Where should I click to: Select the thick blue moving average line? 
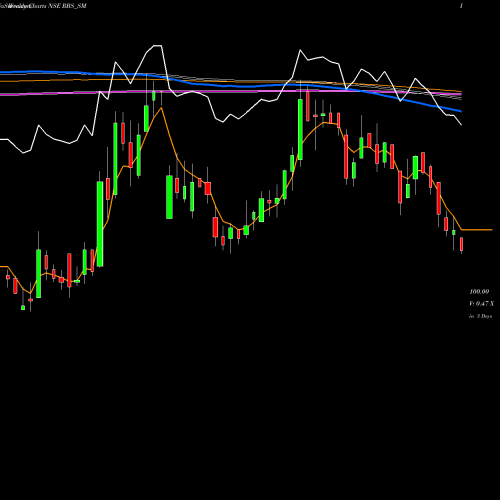click(231, 86)
